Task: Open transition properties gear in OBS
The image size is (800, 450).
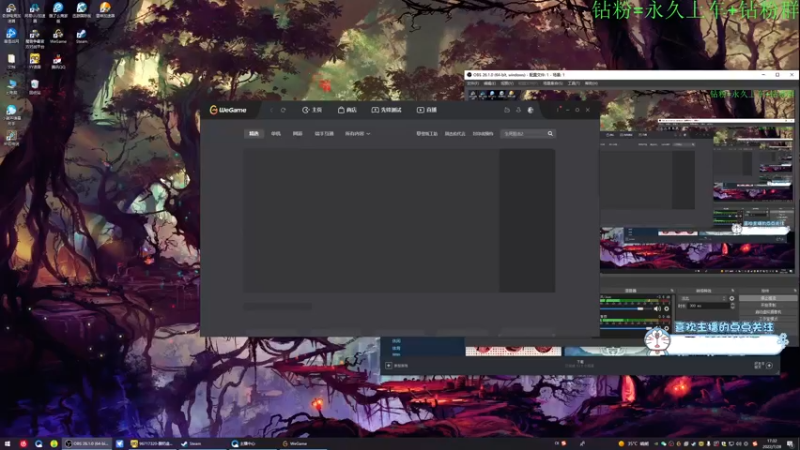Action: pyautogui.click(x=732, y=298)
